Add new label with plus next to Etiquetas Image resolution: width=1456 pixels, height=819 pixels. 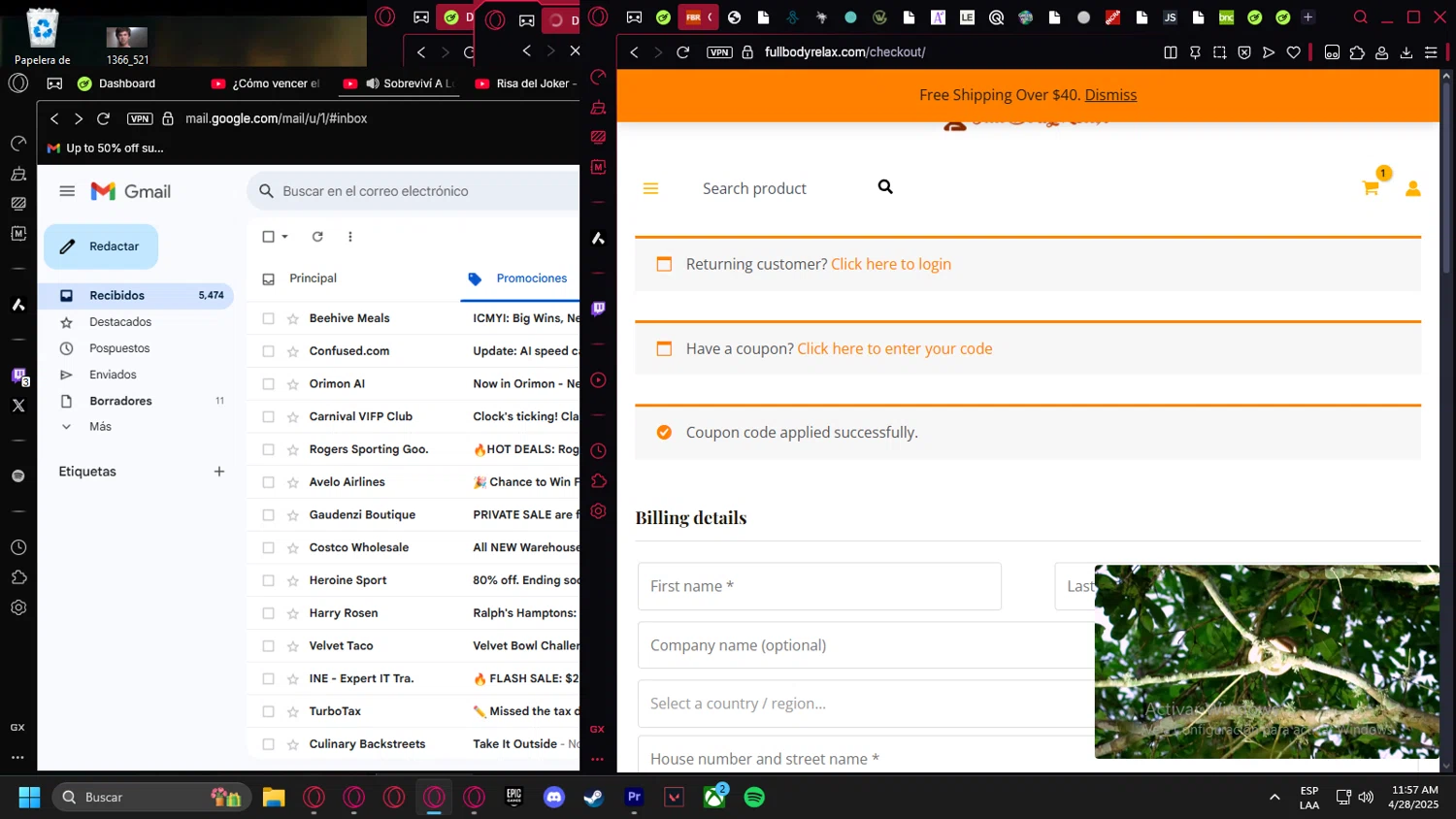[219, 472]
